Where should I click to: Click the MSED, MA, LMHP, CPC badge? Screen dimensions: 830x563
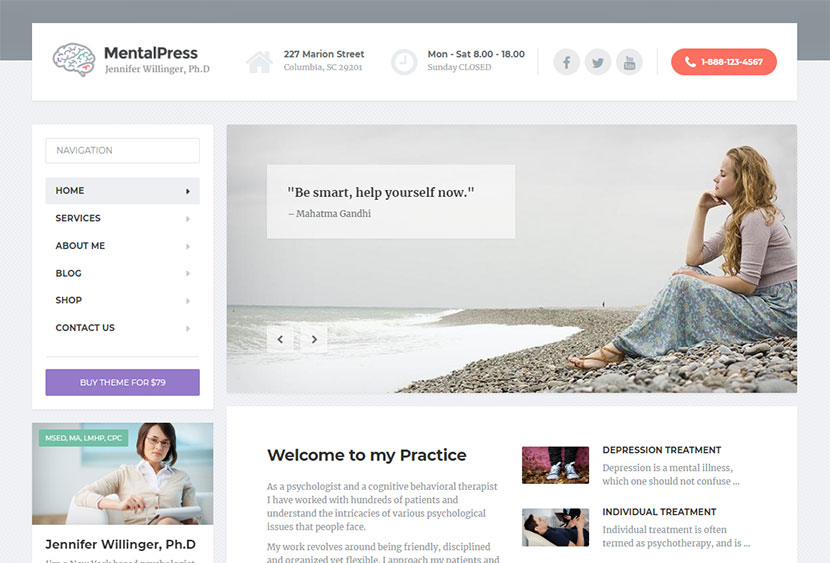pos(84,438)
